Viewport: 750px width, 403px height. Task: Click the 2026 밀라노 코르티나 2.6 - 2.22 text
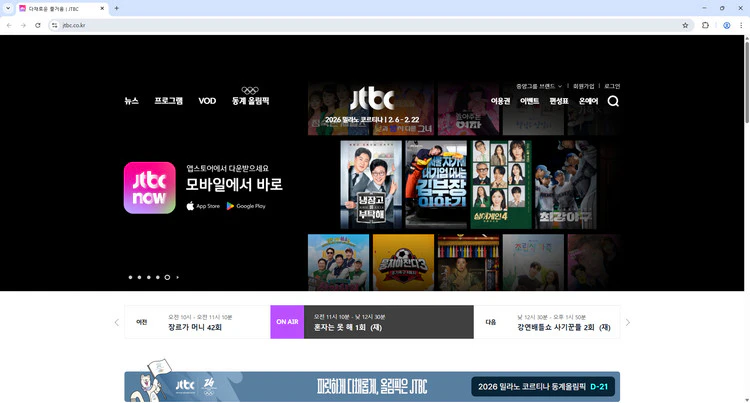pyautogui.click(x=372, y=120)
